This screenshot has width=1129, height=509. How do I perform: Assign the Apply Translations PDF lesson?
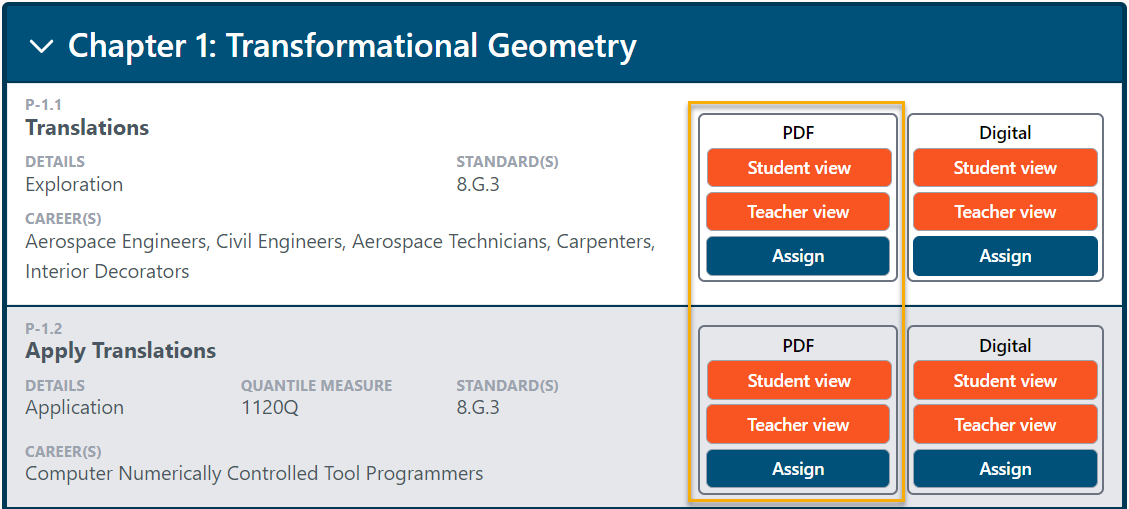[798, 469]
